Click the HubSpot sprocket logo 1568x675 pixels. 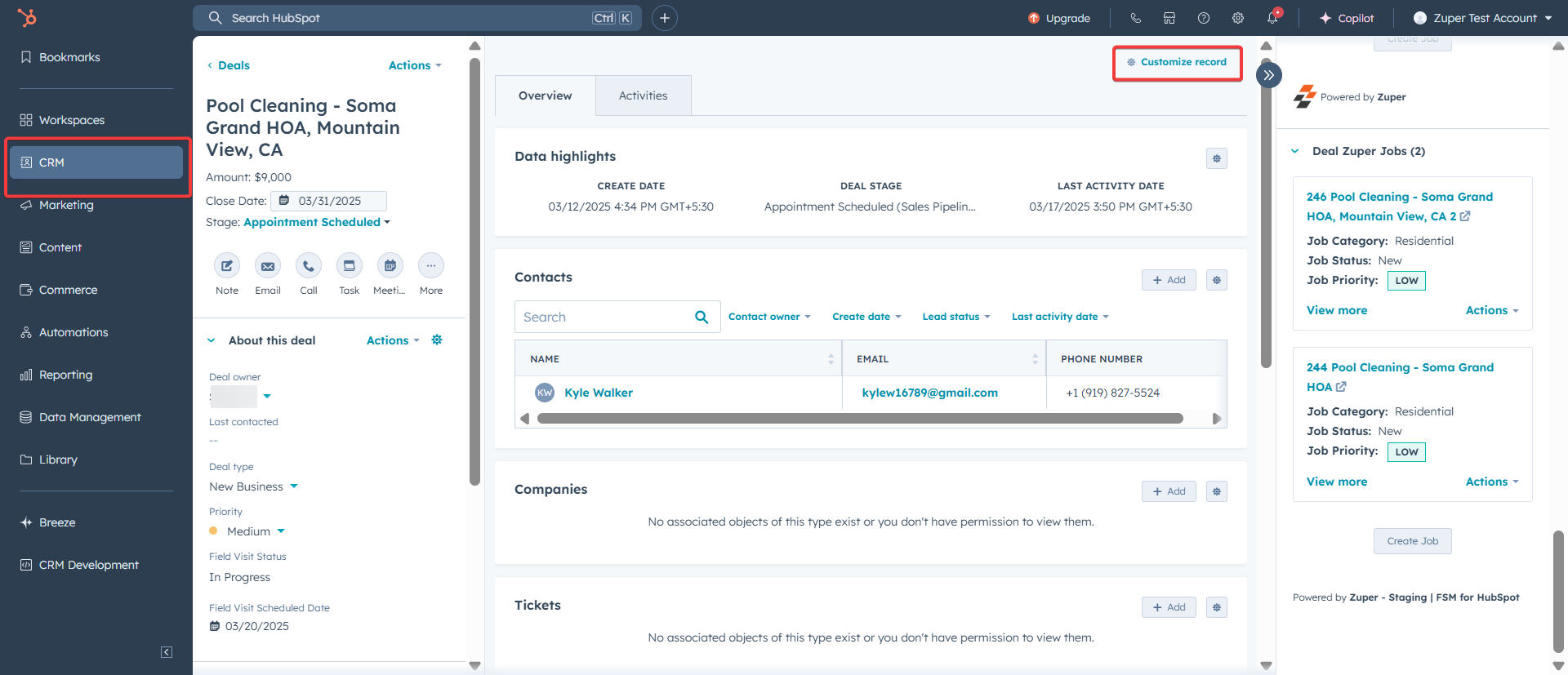pyautogui.click(x=27, y=17)
